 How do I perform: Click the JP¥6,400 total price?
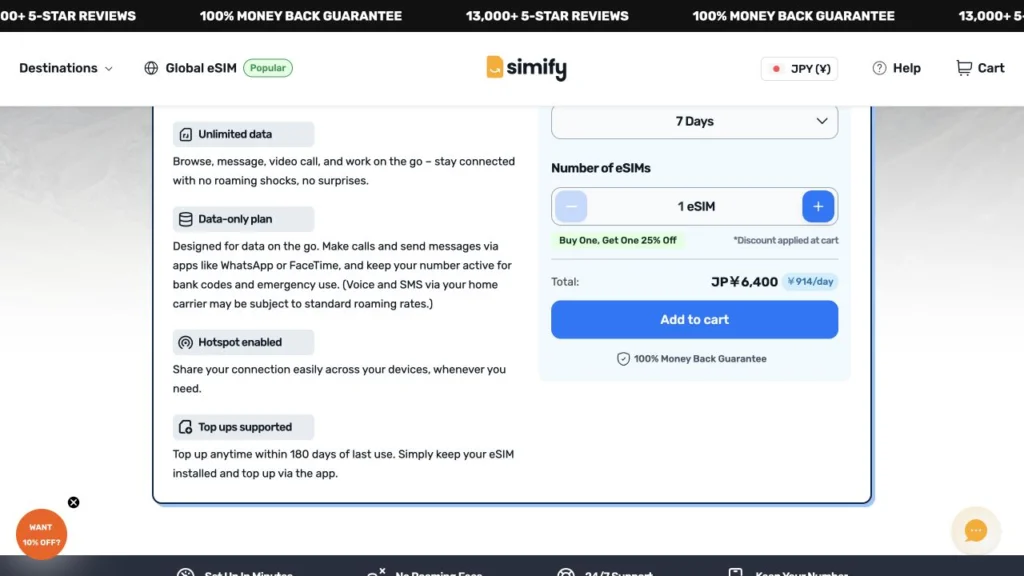coord(744,281)
